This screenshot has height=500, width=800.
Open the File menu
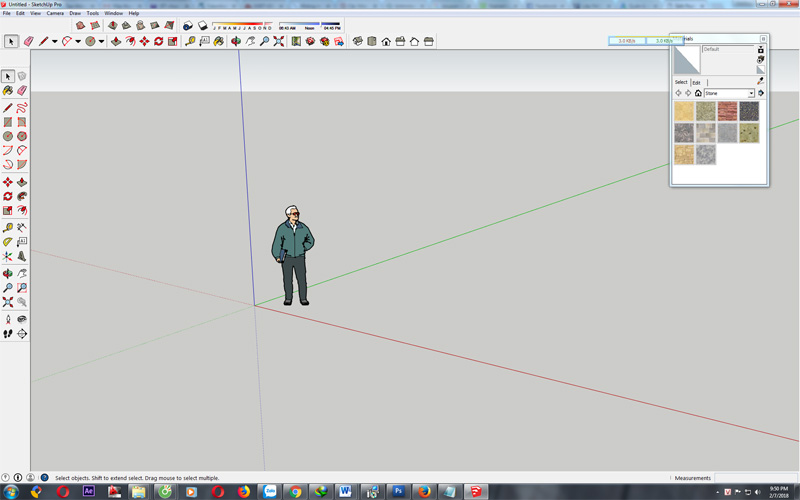pyautogui.click(x=7, y=13)
